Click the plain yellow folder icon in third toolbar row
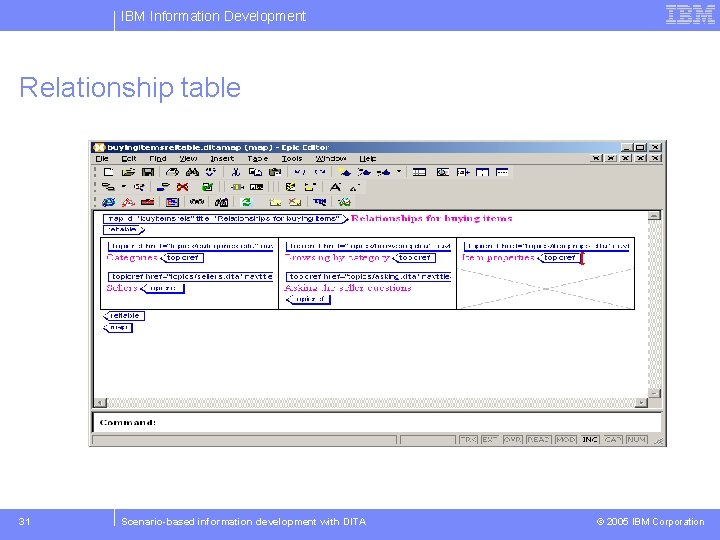Image resolution: width=720 pixels, height=540 pixels. pos(275,202)
